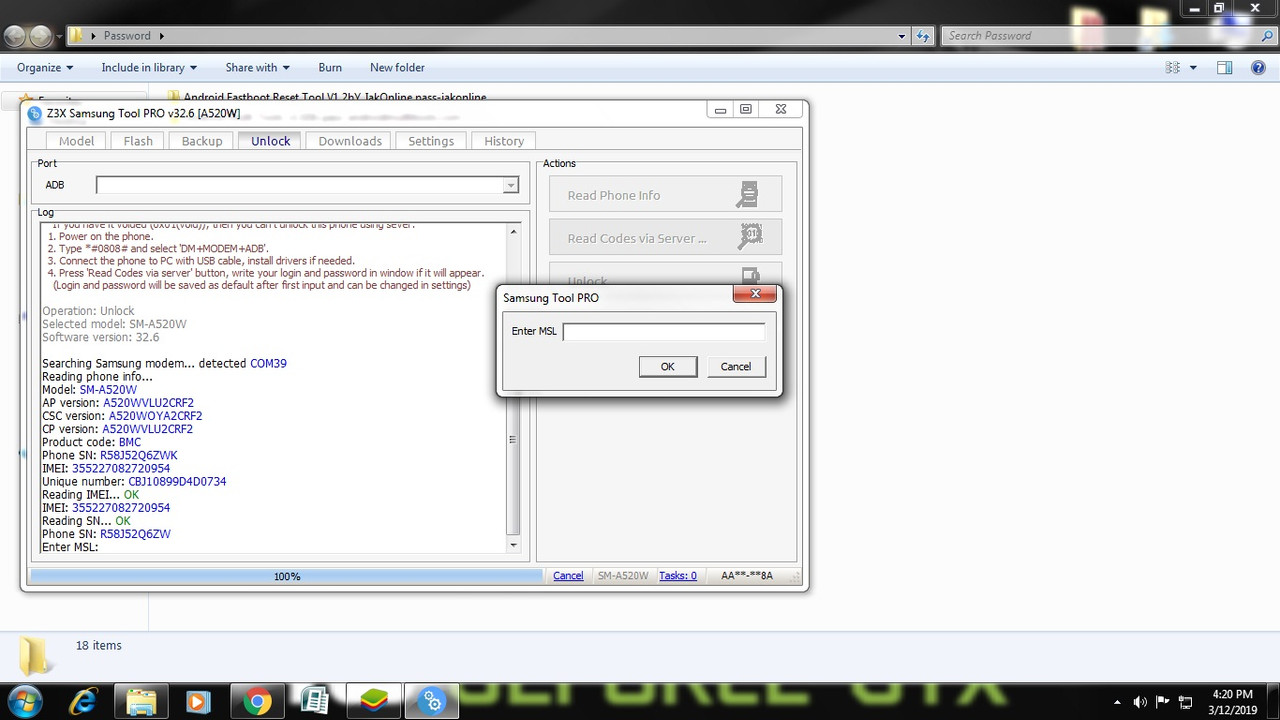Confirm the MSL dialog with OK

click(x=667, y=367)
